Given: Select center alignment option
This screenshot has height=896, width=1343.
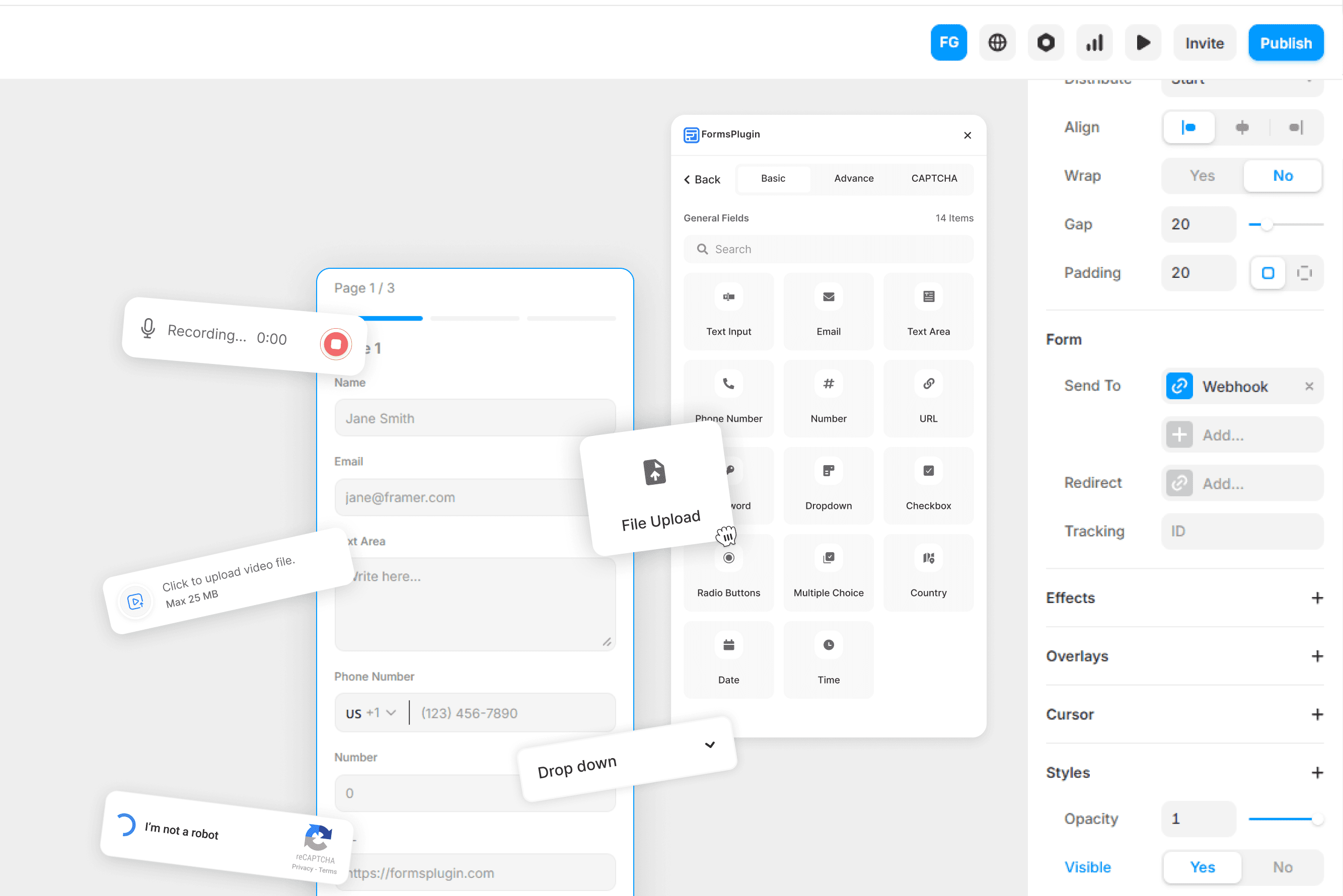Looking at the screenshot, I should tap(1241, 127).
